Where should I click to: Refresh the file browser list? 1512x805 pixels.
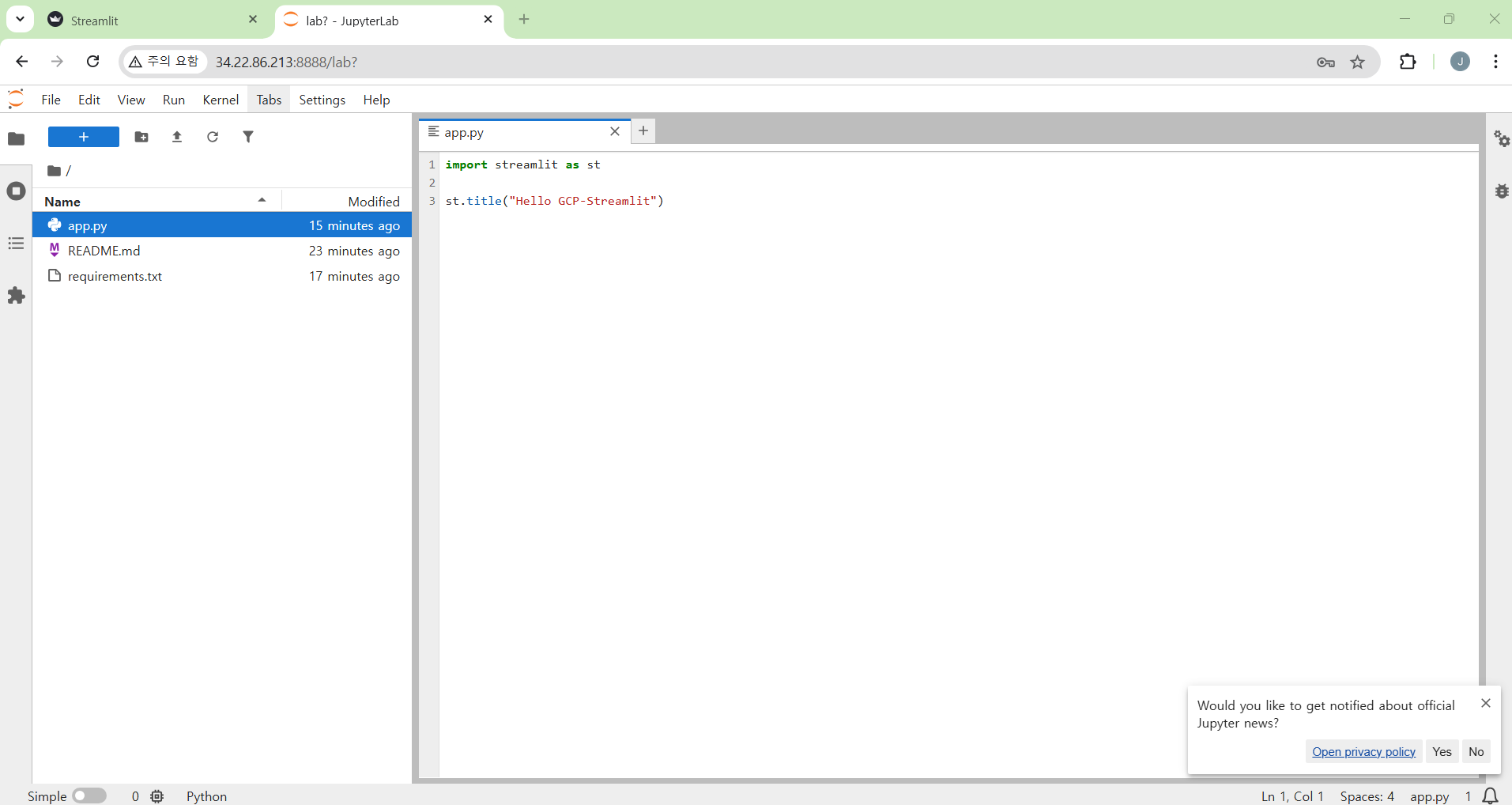(213, 137)
